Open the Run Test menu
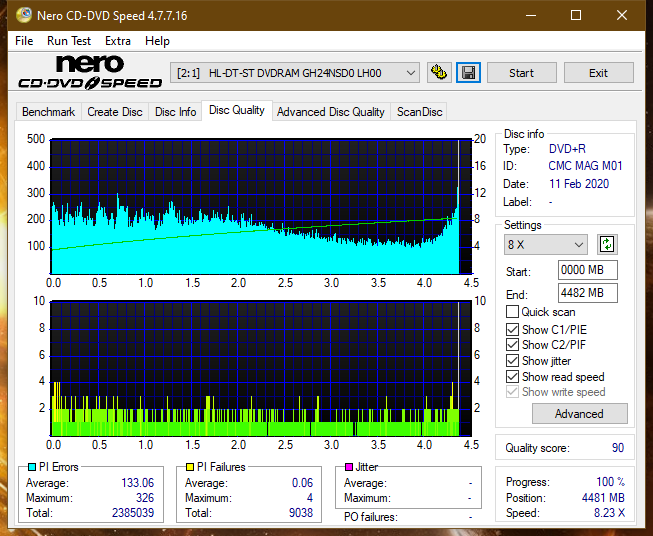653x536 pixels. [69, 41]
